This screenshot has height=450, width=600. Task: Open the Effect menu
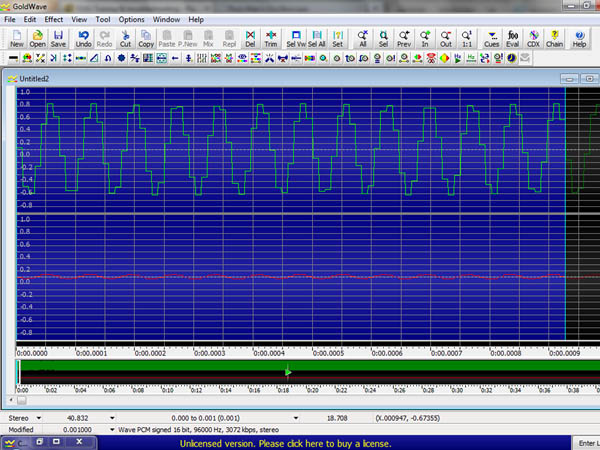pos(54,19)
